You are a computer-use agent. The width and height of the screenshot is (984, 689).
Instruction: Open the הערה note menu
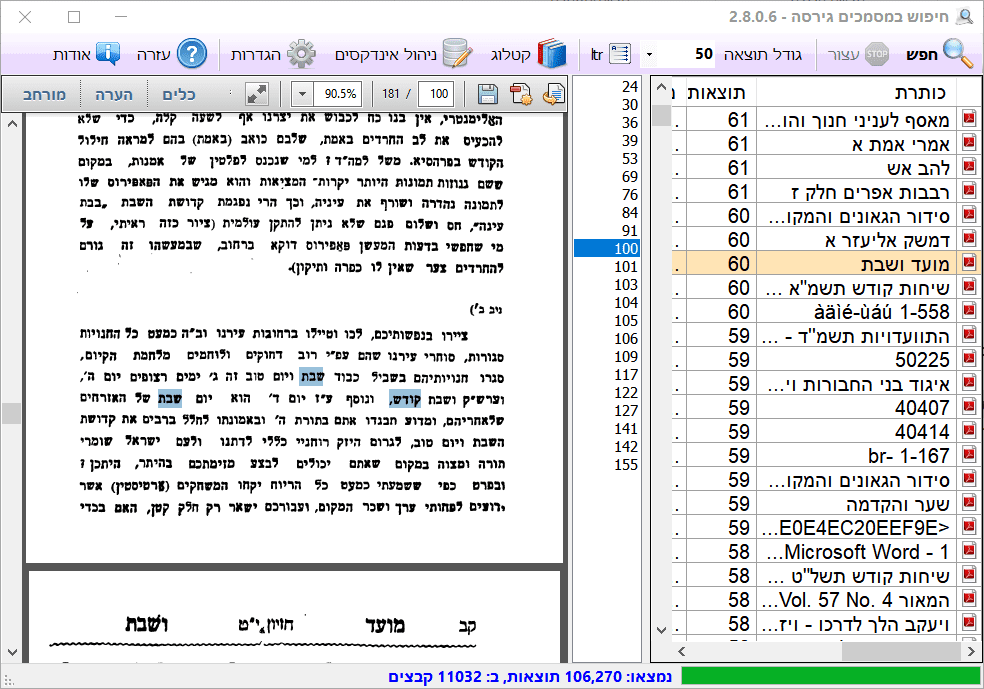(115, 94)
